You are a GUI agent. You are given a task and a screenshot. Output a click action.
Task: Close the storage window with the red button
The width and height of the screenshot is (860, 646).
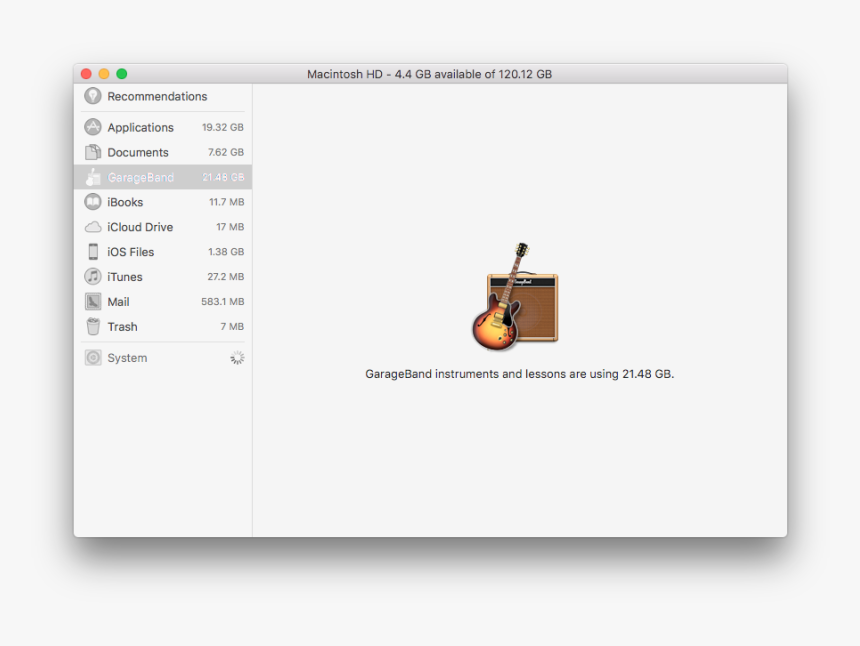[x=86, y=73]
